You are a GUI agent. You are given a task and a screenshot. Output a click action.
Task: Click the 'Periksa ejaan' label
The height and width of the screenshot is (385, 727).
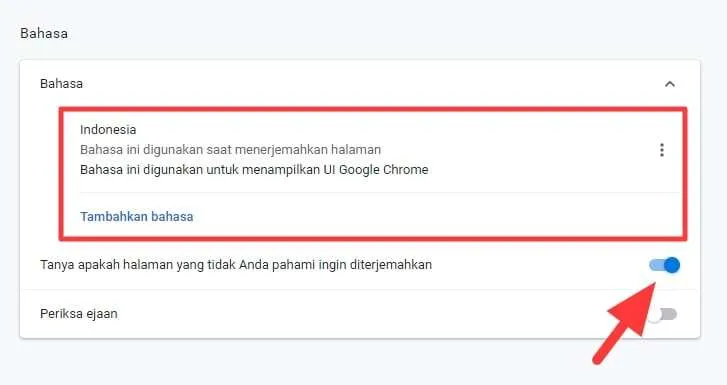tap(79, 314)
